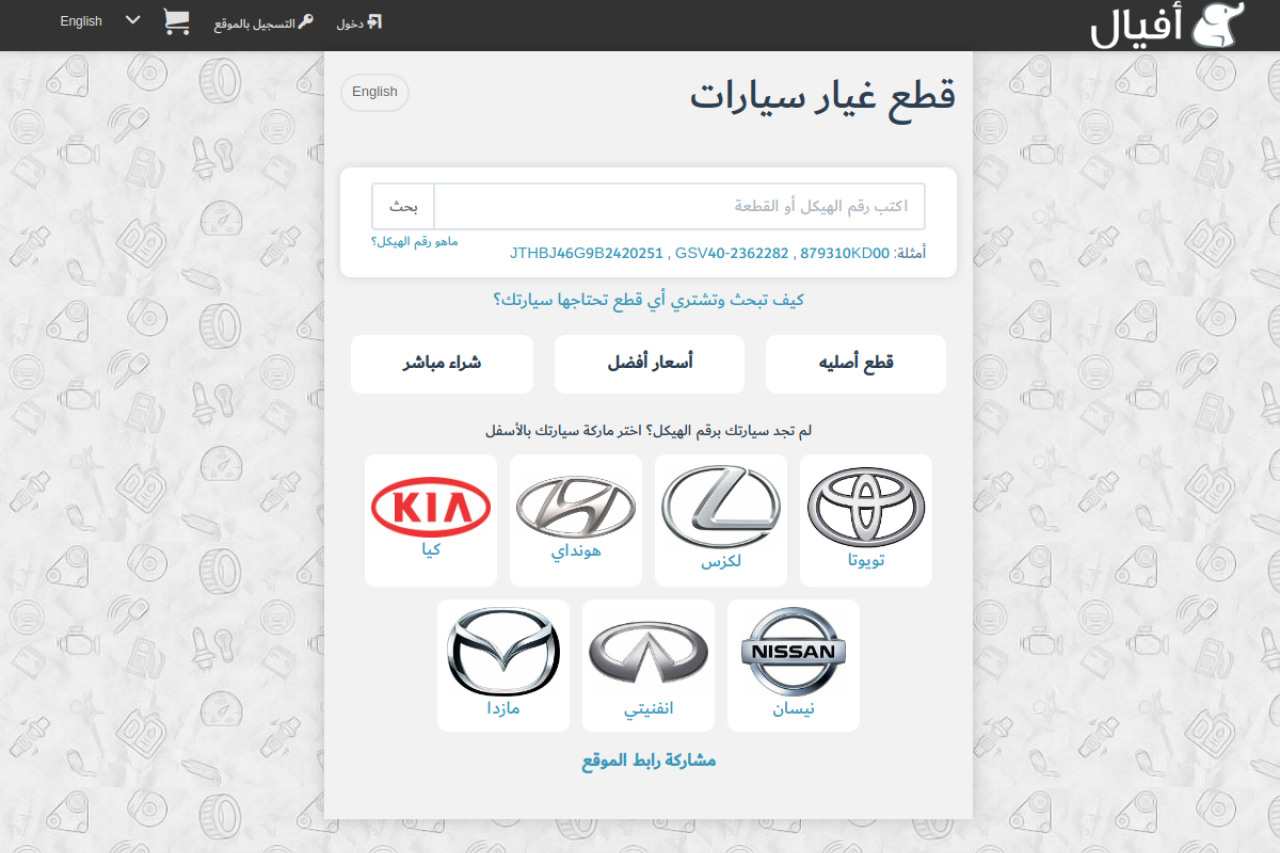Select the Mazda brand logo
The height and width of the screenshot is (853, 1280).
click(503, 652)
